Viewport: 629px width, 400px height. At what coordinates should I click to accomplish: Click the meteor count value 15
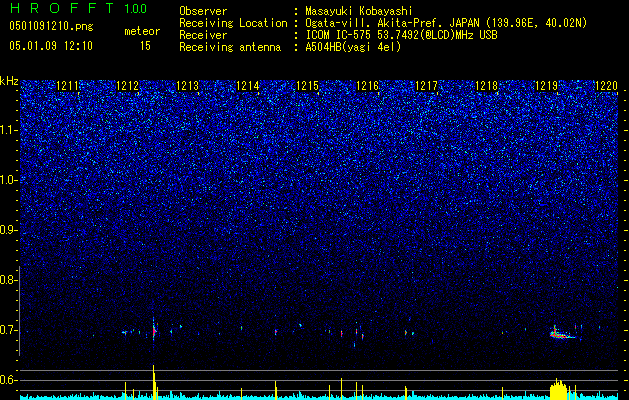click(145, 46)
